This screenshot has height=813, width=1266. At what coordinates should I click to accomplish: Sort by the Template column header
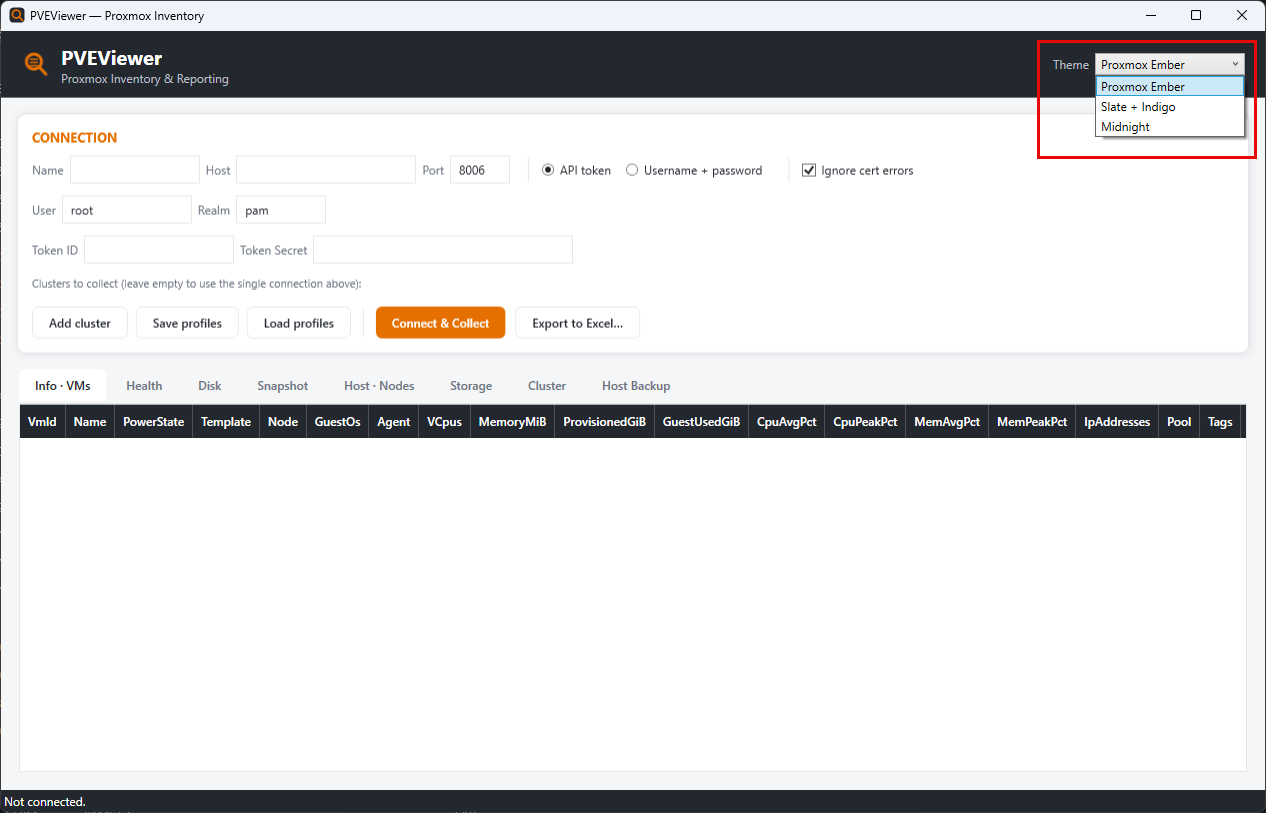coord(226,422)
